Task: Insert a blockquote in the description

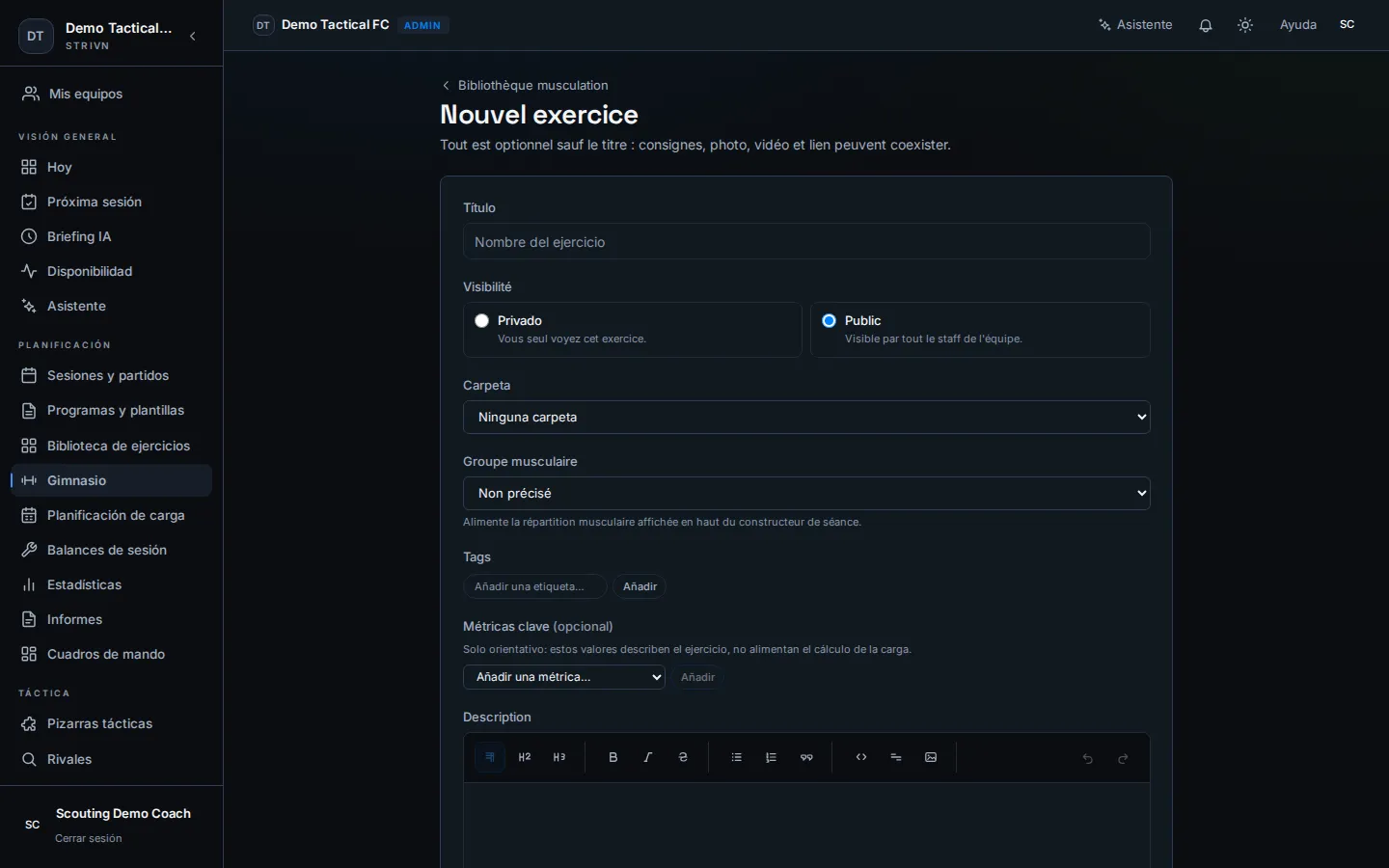Action: (x=806, y=757)
